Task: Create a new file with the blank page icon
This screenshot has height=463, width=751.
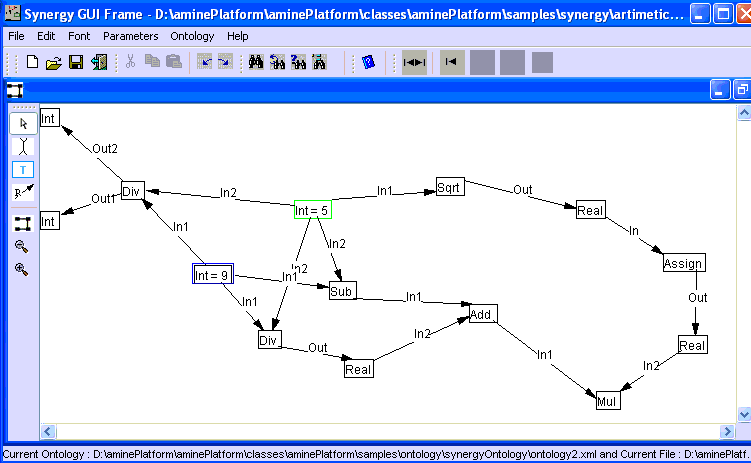Action: [32, 62]
